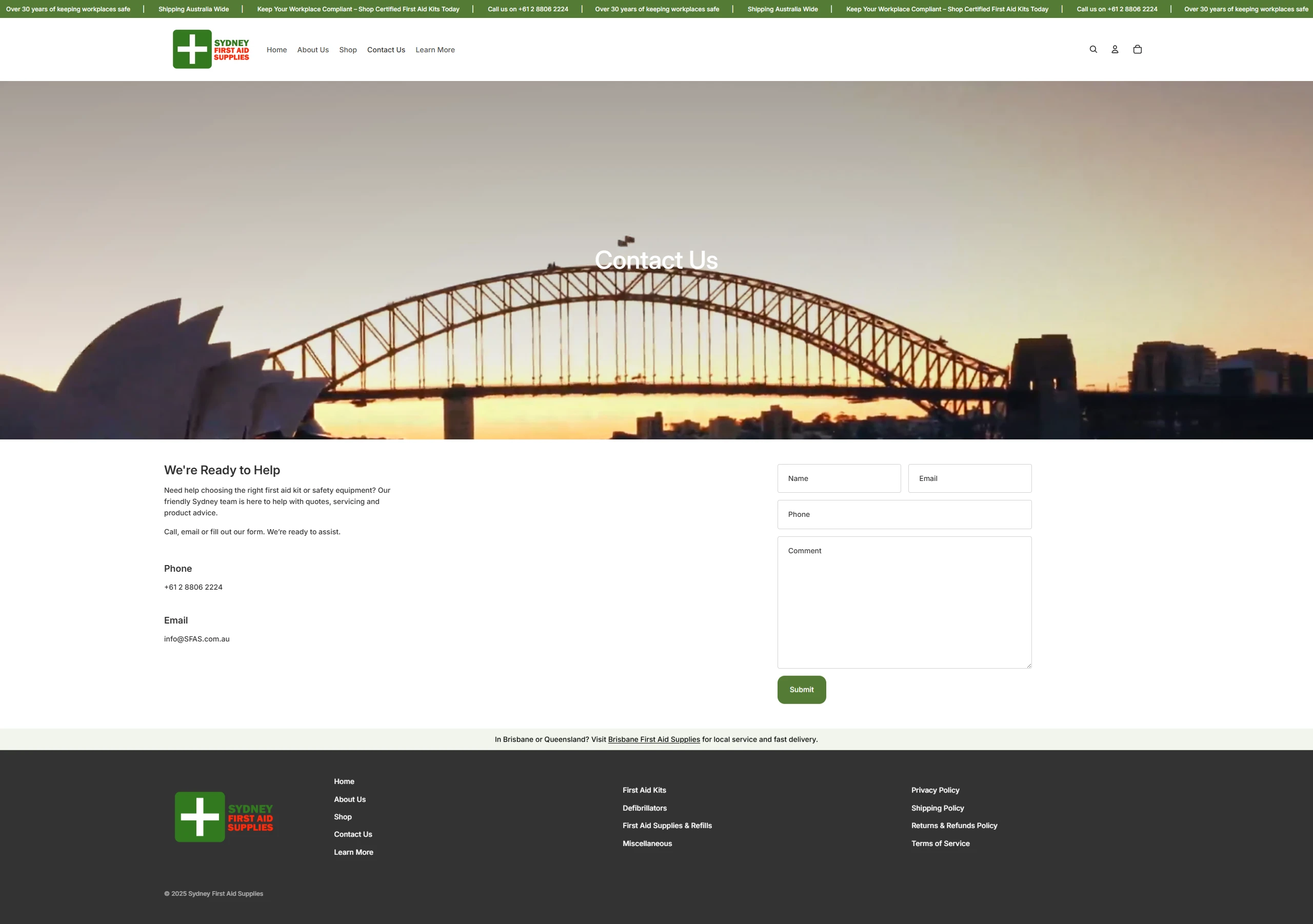
Task: Go to Home in the top navigation
Action: tap(277, 50)
